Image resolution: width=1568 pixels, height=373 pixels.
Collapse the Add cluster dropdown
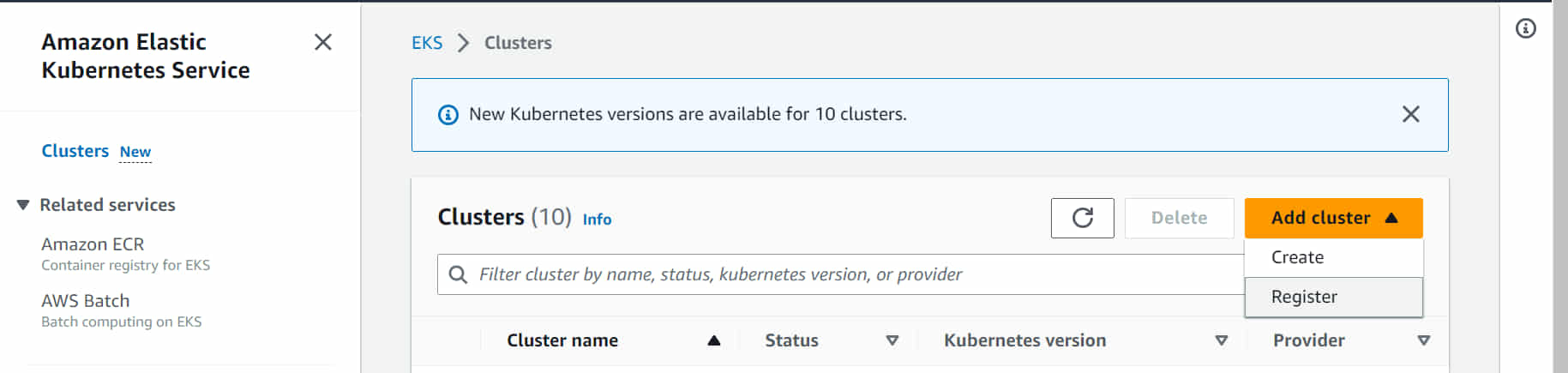[1333, 218]
